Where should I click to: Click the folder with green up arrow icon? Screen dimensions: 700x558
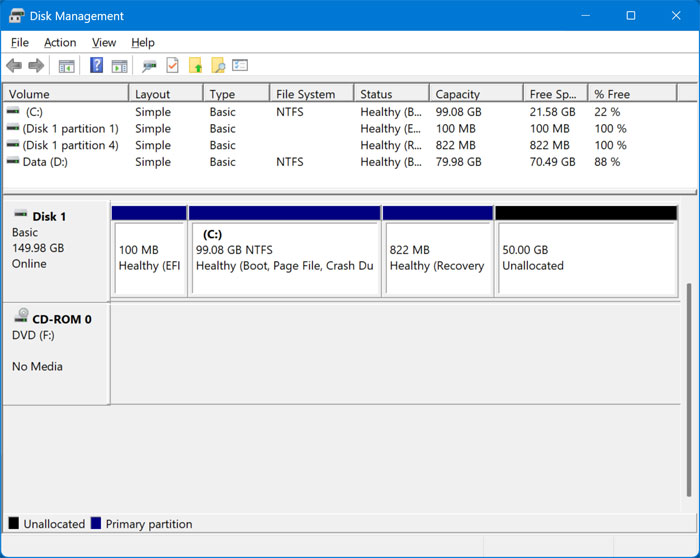(196, 65)
